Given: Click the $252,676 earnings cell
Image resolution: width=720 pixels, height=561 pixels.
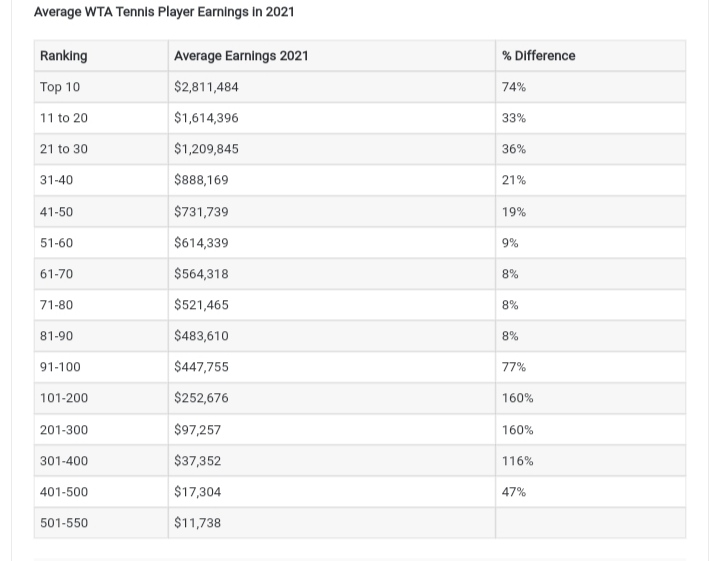Looking at the screenshot, I should tap(332, 398).
